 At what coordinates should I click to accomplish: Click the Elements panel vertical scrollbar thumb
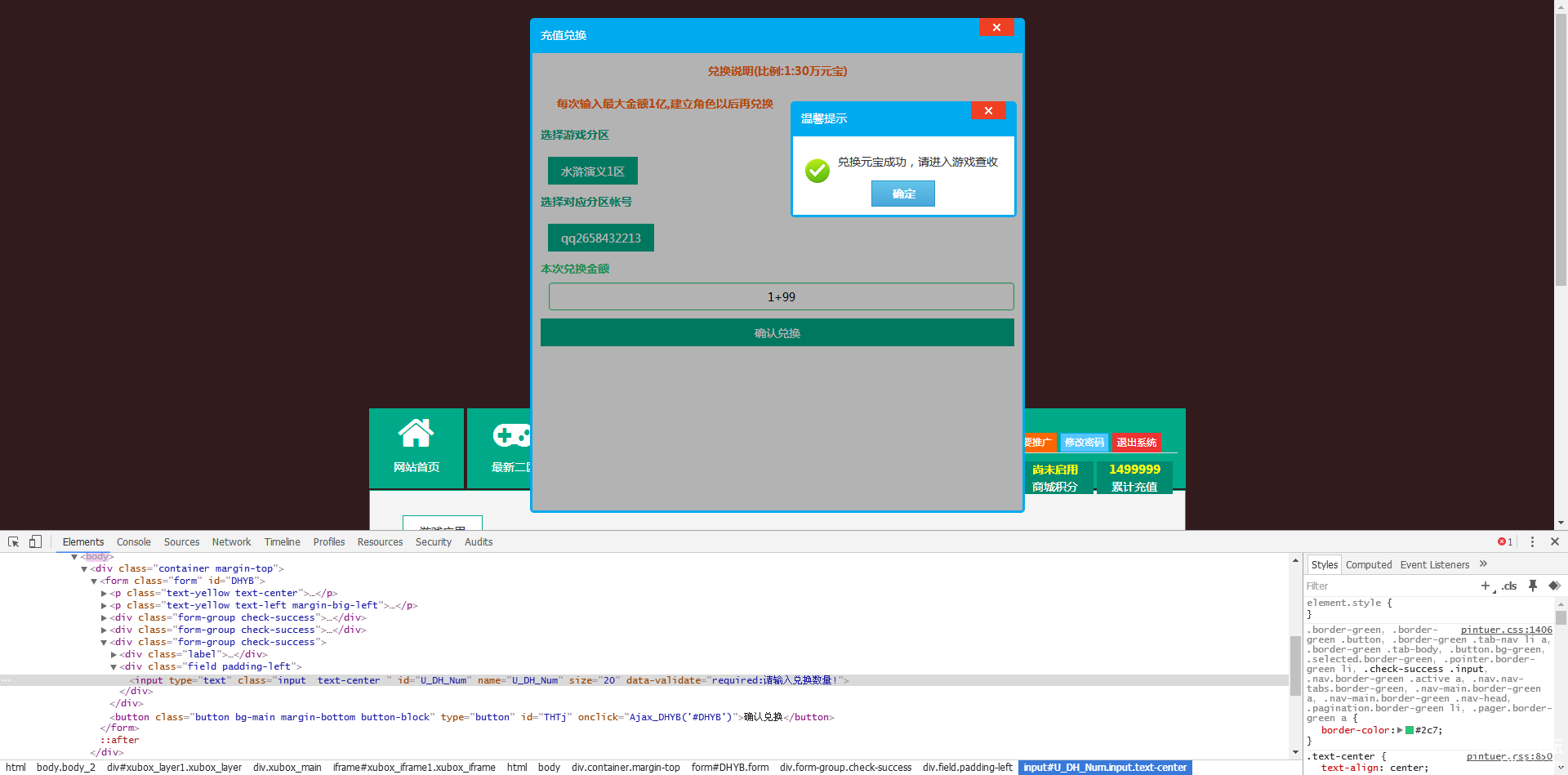pos(1295,665)
